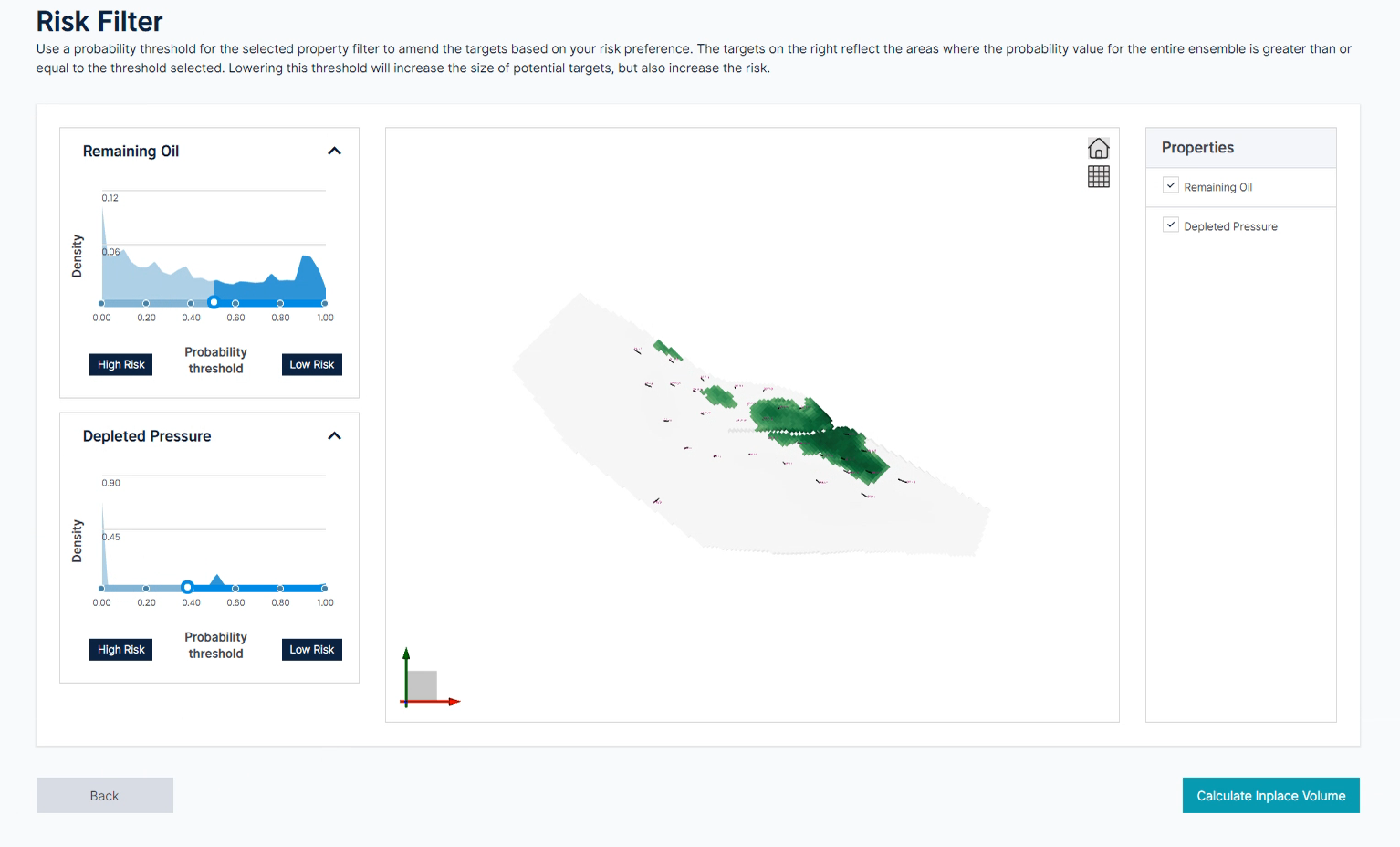Toggle the grid icon in viewer
Viewport: 1400px width, 847px height.
(1098, 177)
